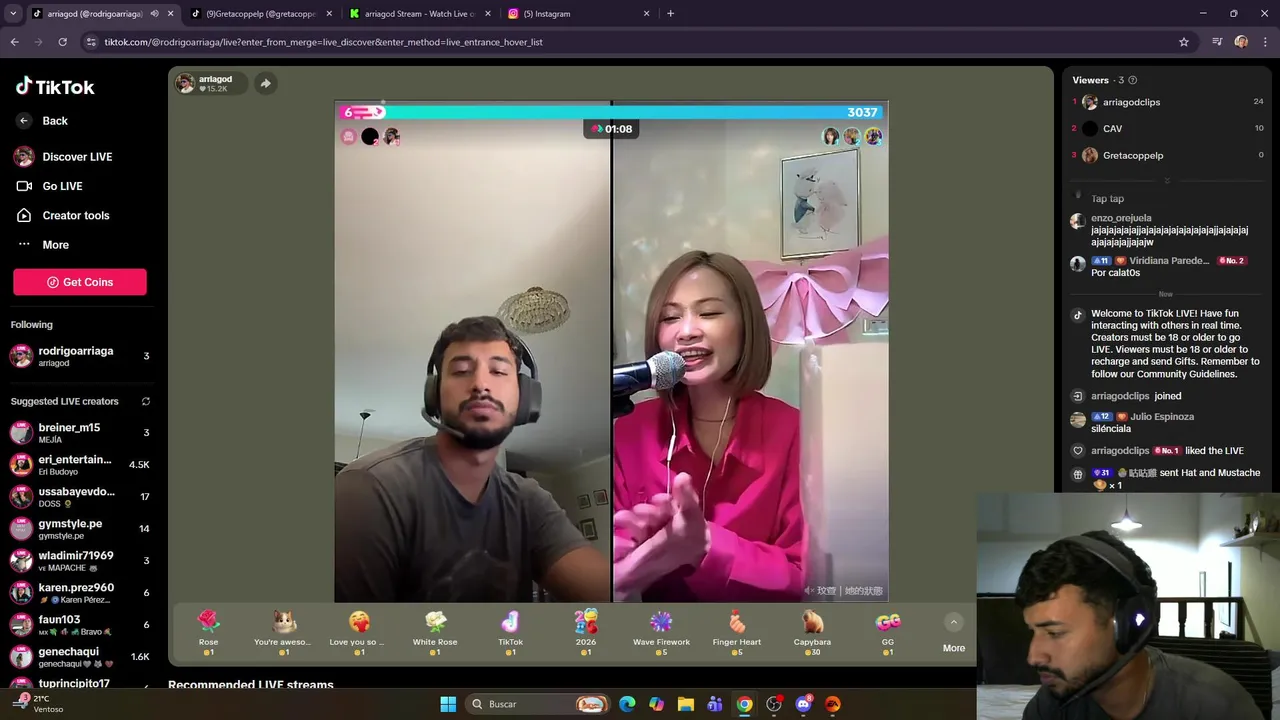
Task: Open enzo_orejuela chat profile
Action: point(1121,218)
